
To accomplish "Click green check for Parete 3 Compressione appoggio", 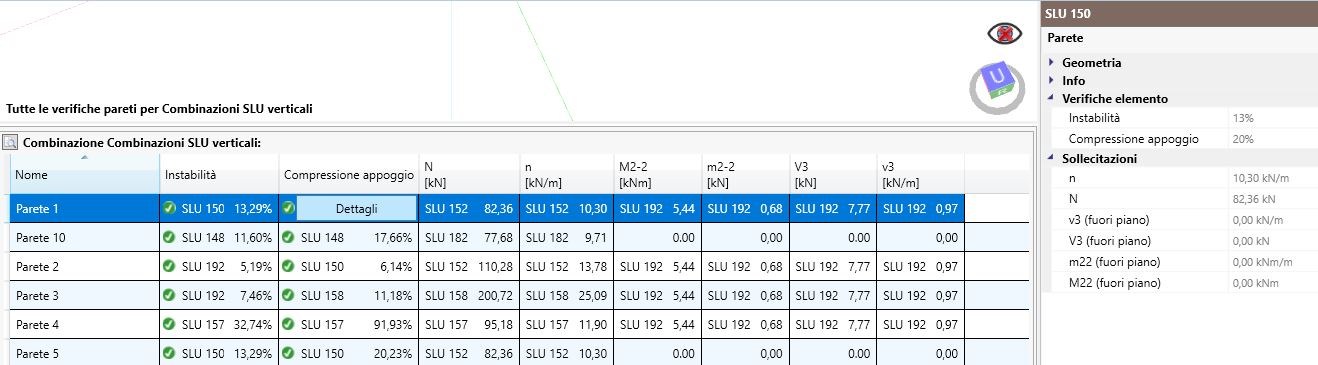I will [x=288, y=295].
